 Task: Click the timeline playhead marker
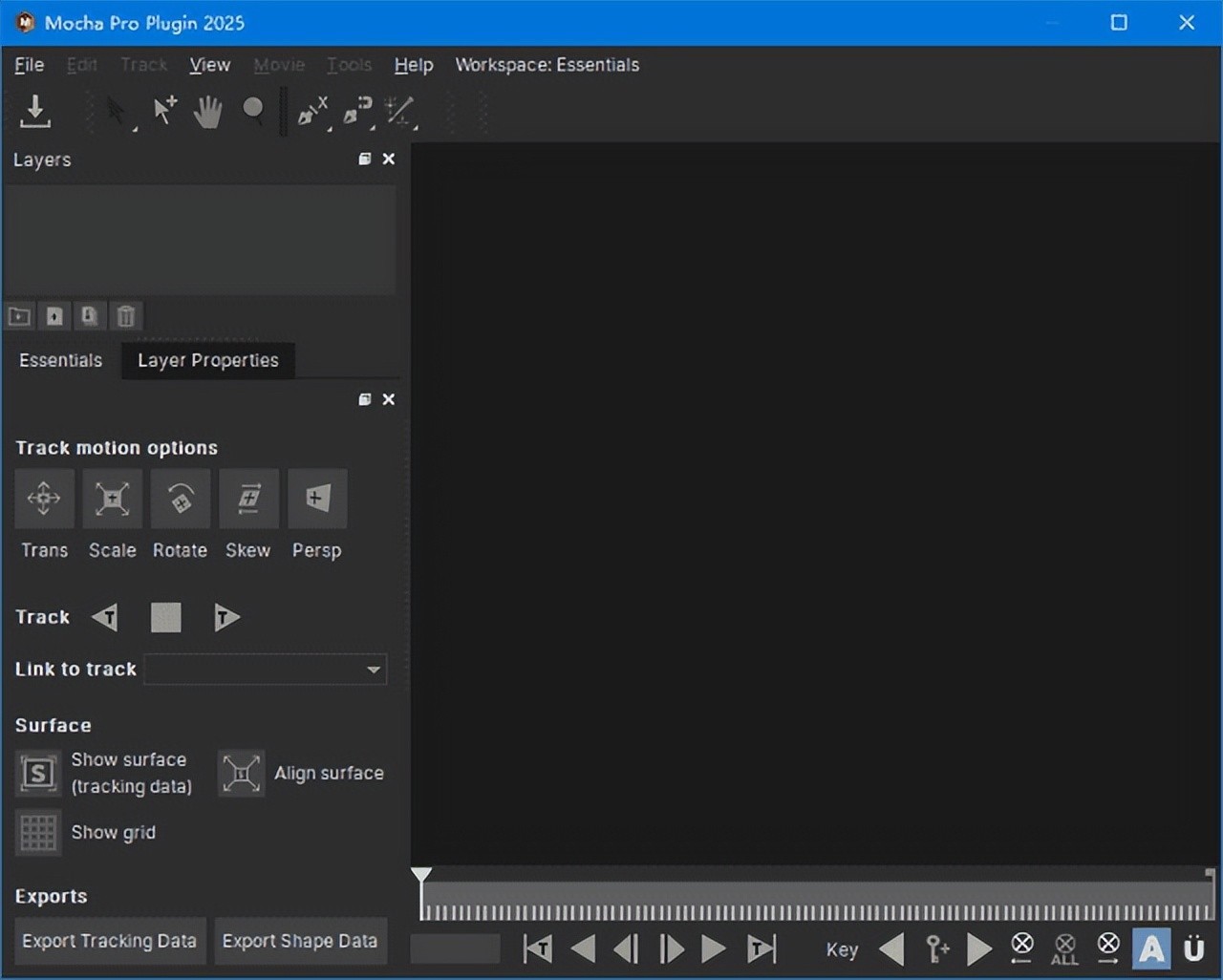click(x=421, y=874)
